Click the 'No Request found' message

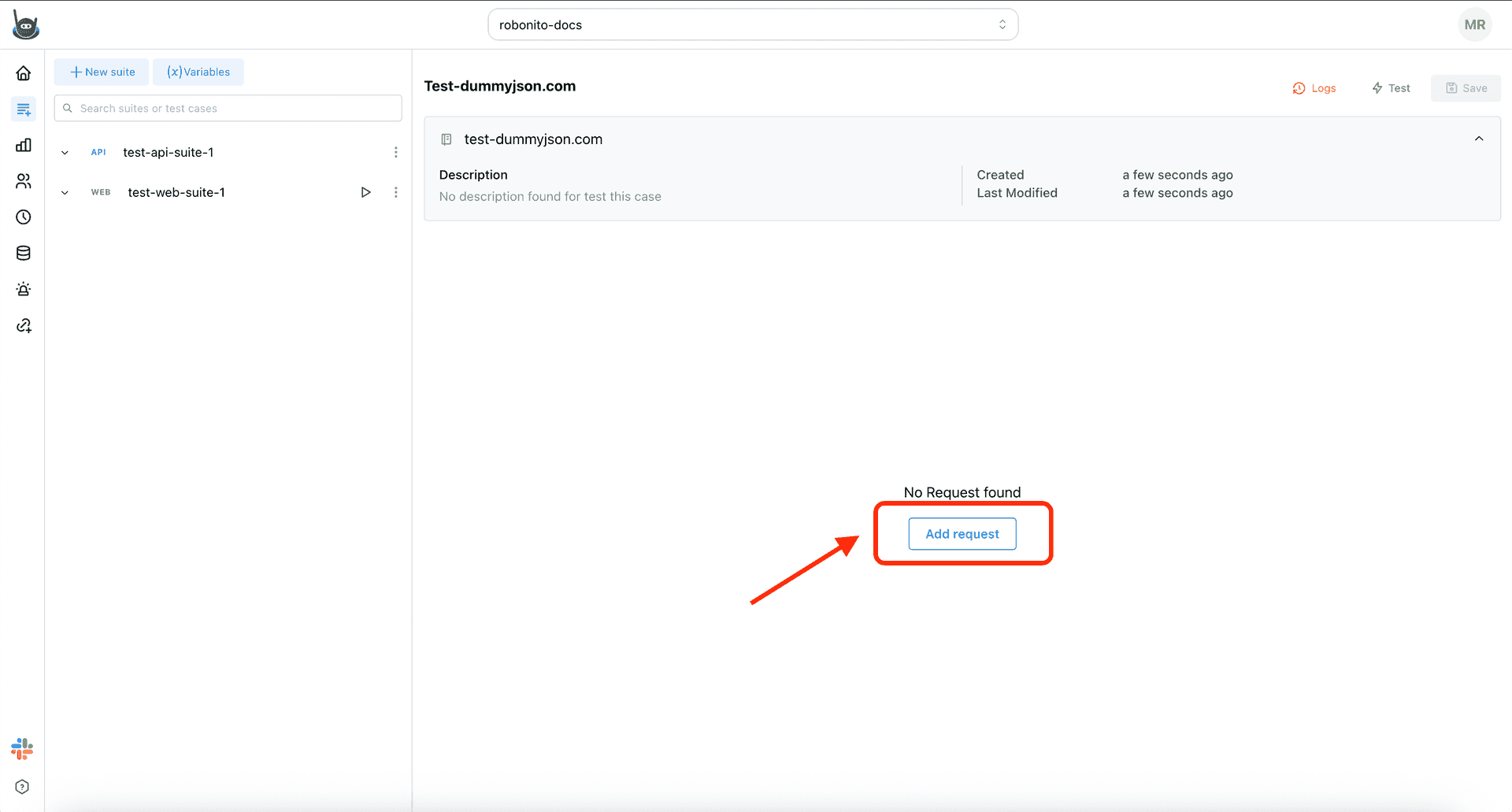coord(962,492)
